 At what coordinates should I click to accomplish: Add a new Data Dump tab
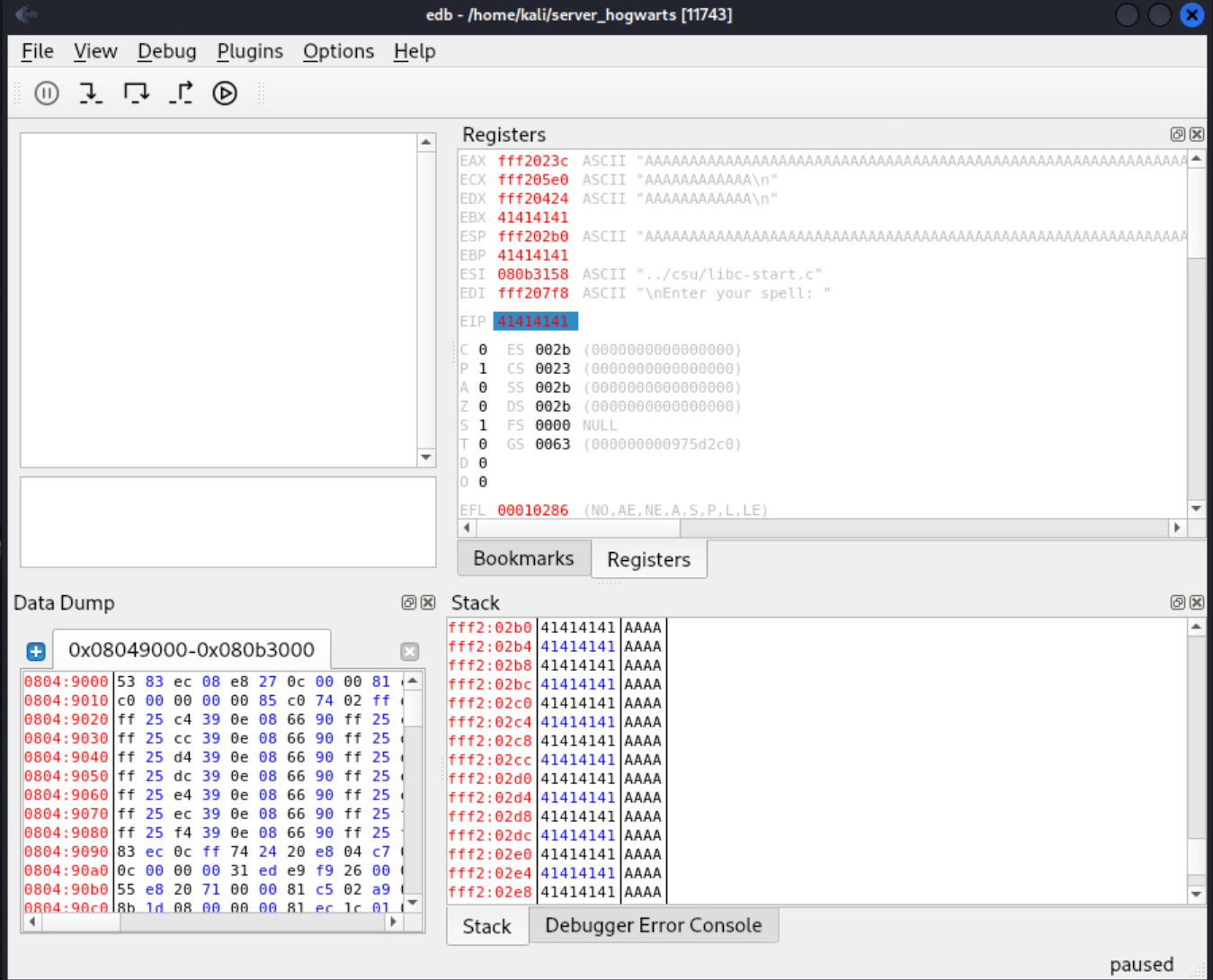tap(36, 651)
